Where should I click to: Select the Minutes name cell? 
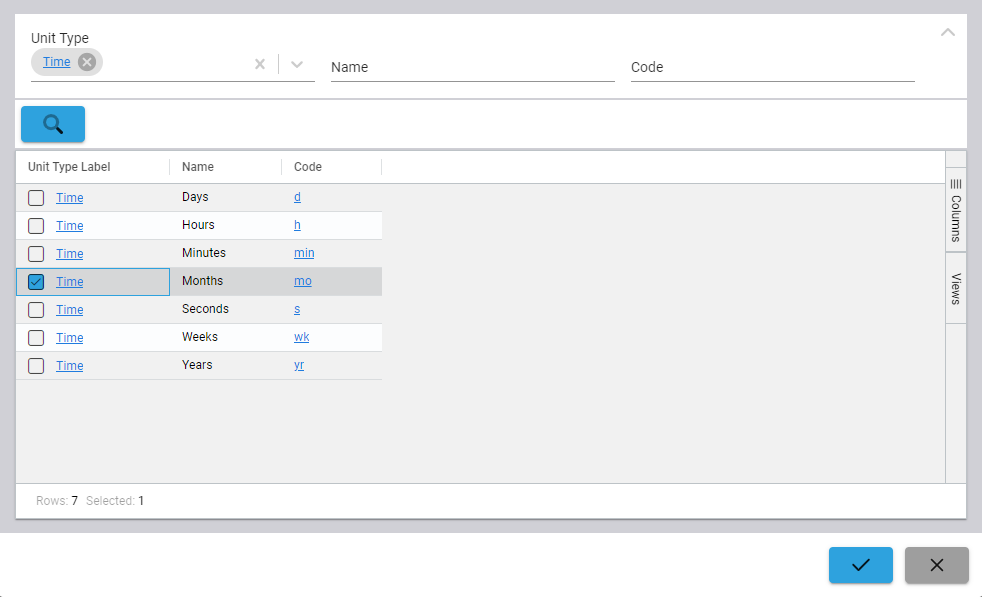[225, 253]
